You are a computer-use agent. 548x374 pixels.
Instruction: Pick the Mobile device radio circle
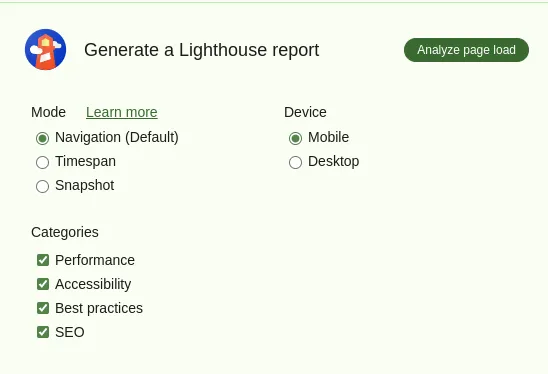tap(295, 138)
